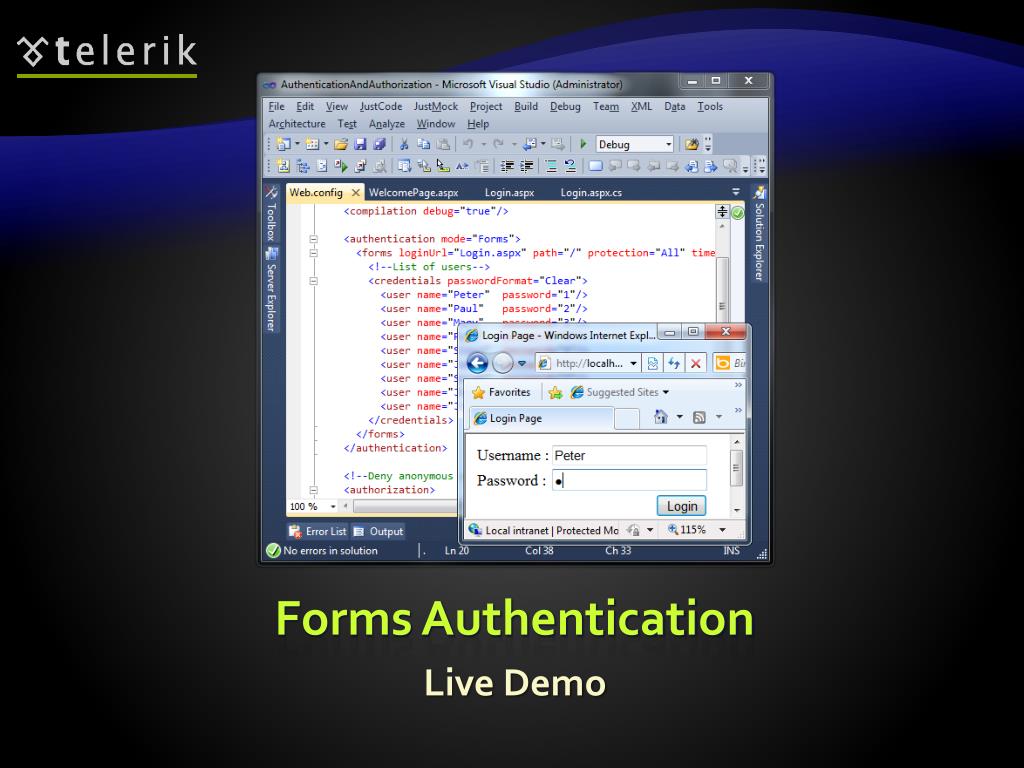Click the Login button

pyautogui.click(x=681, y=506)
